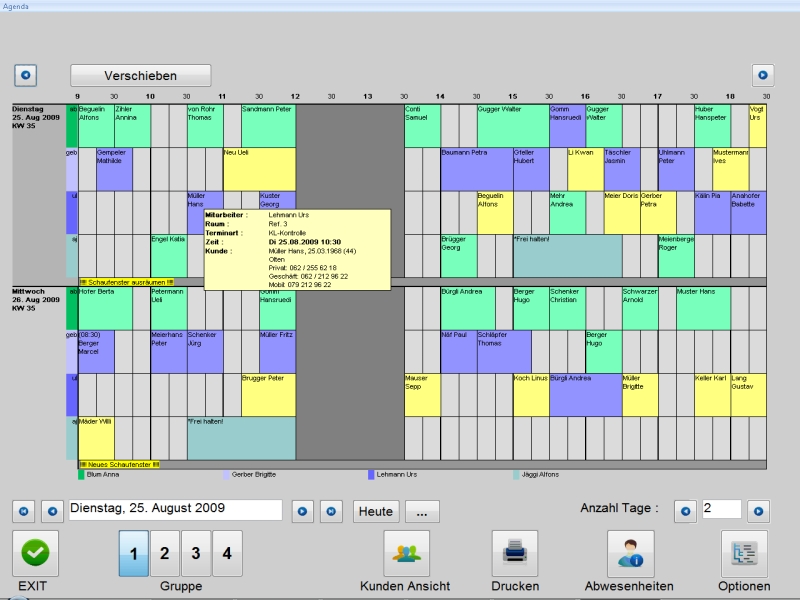The height and width of the screenshot is (600, 800).
Task: Select Engel Katia appointment
Action: (x=169, y=256)
